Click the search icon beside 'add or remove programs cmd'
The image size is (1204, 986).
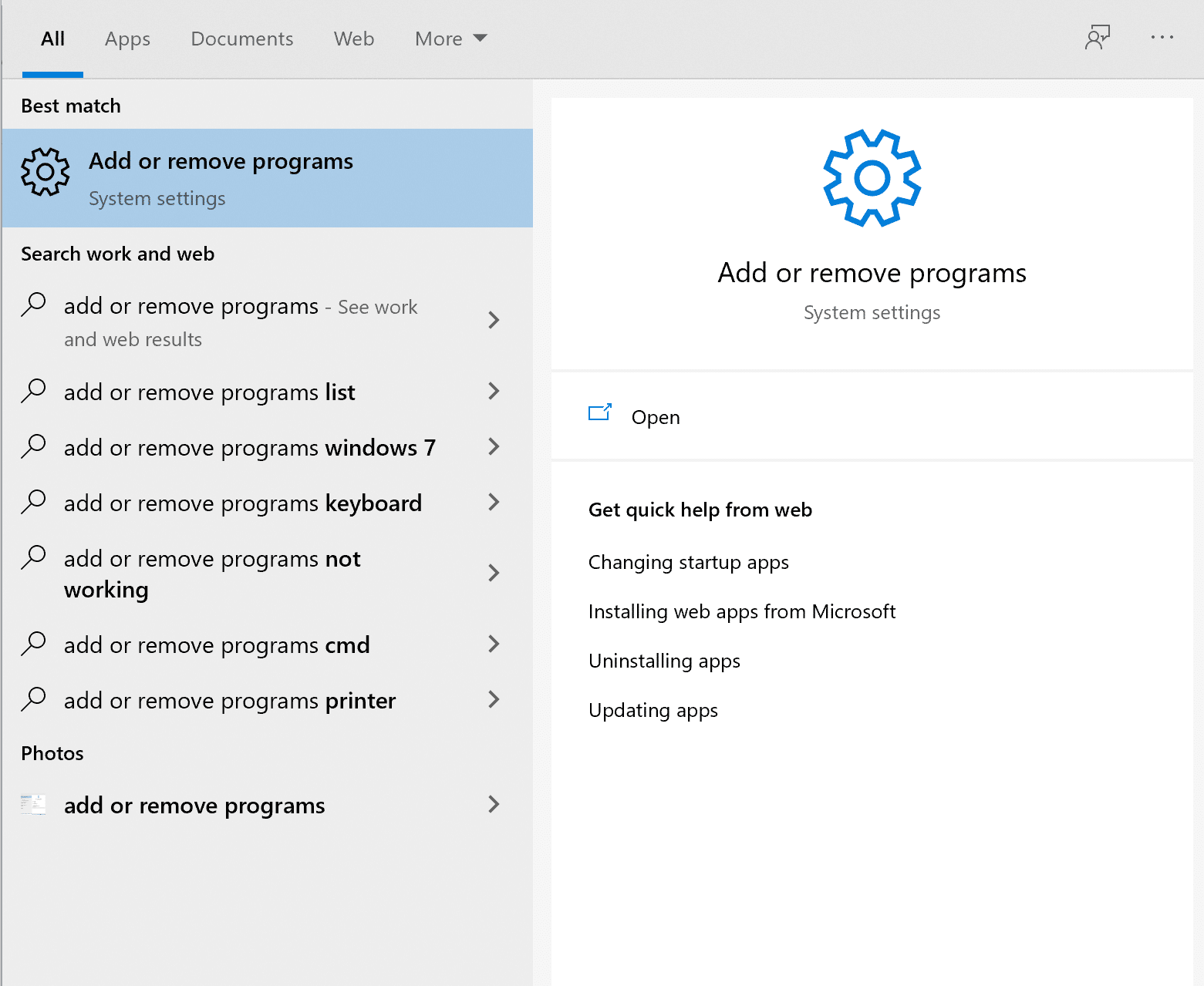tap(33, 644)
